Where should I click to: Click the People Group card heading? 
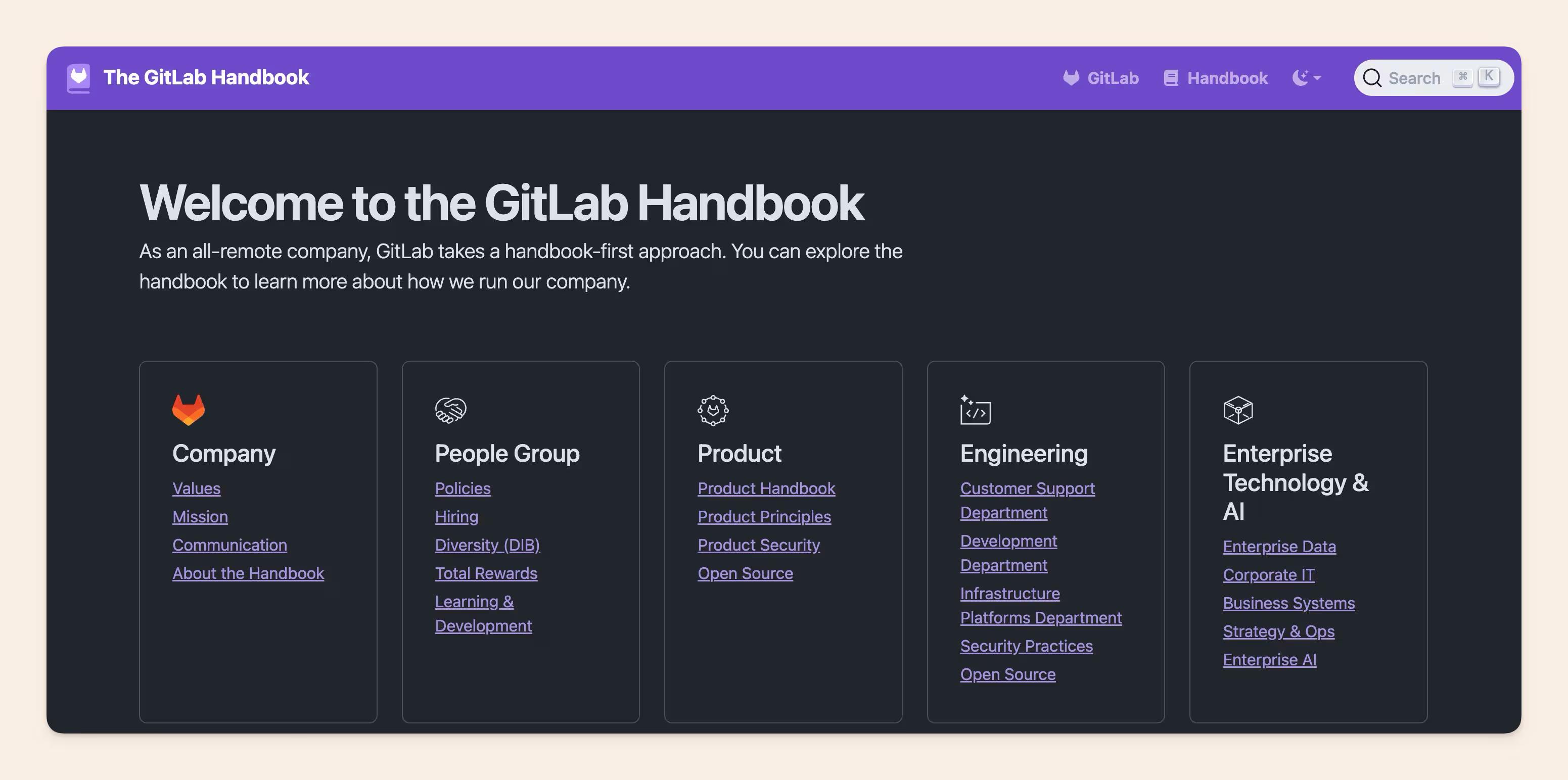507,454
